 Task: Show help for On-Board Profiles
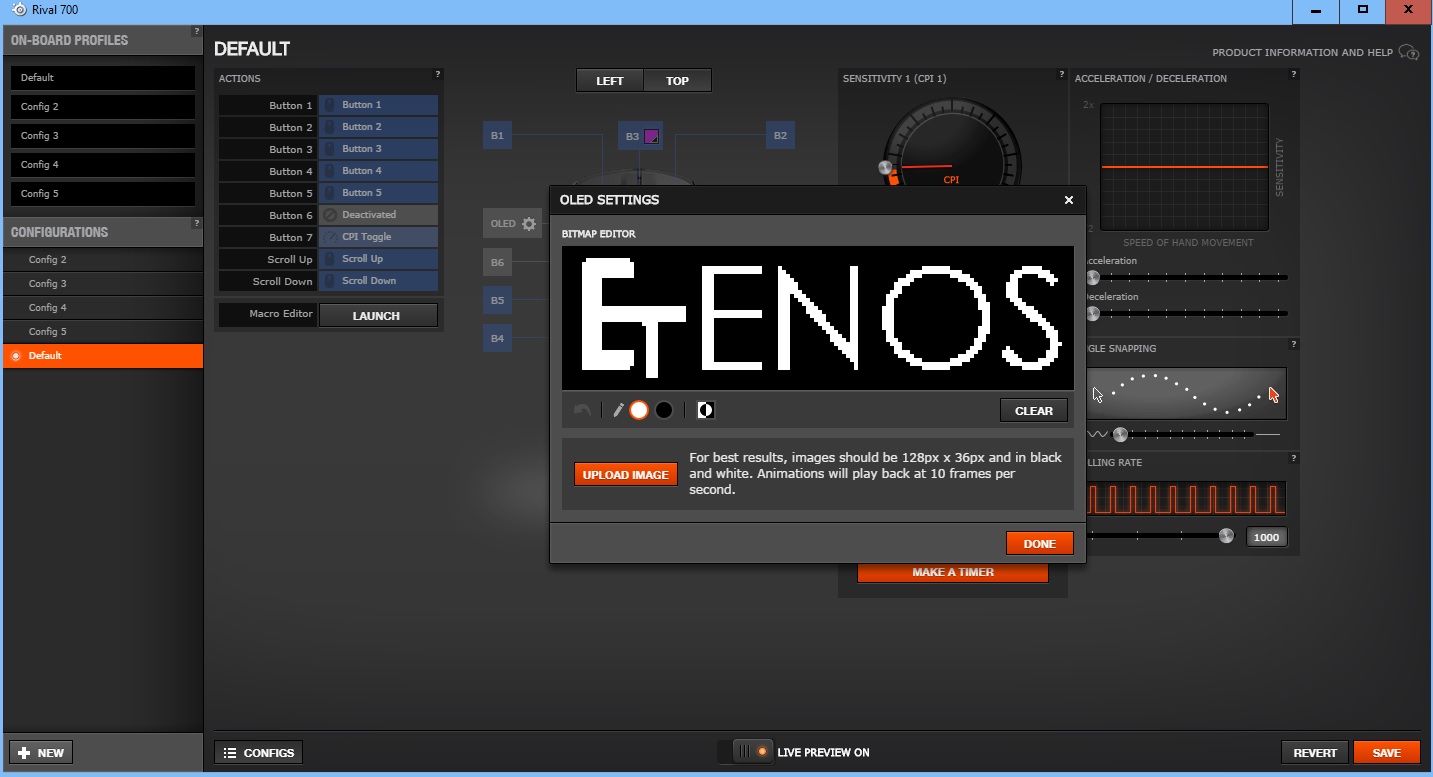click(x=197, y=32)
